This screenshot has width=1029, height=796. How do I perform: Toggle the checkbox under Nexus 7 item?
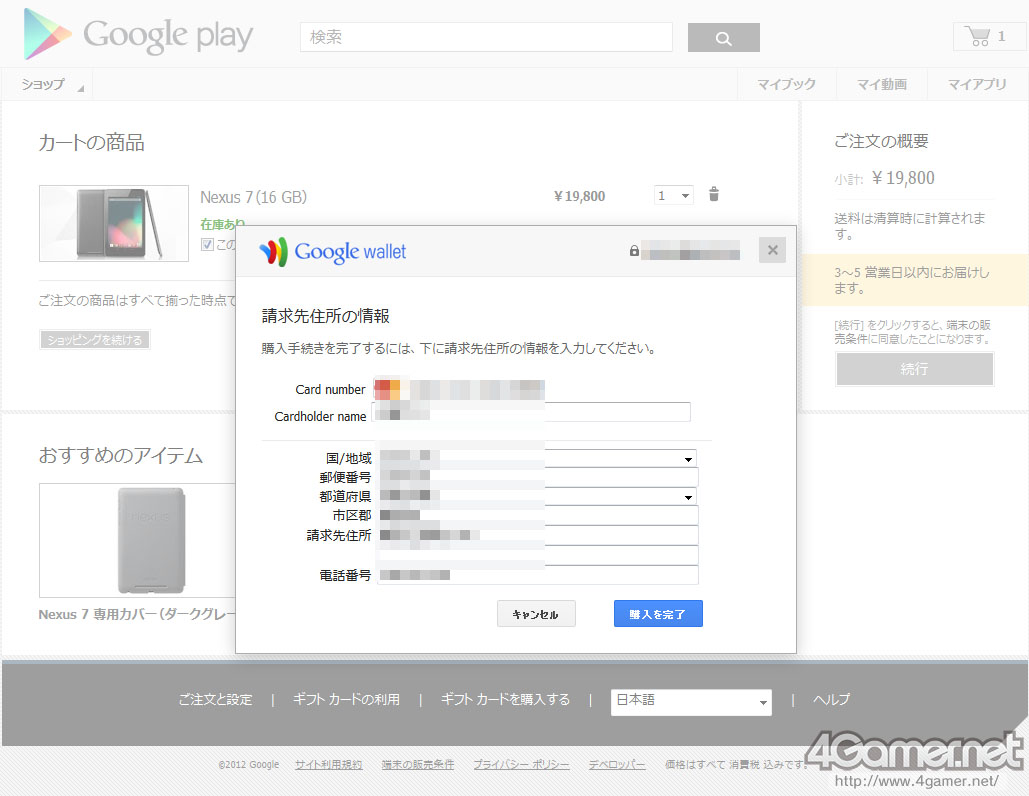[x=207, y=244]
